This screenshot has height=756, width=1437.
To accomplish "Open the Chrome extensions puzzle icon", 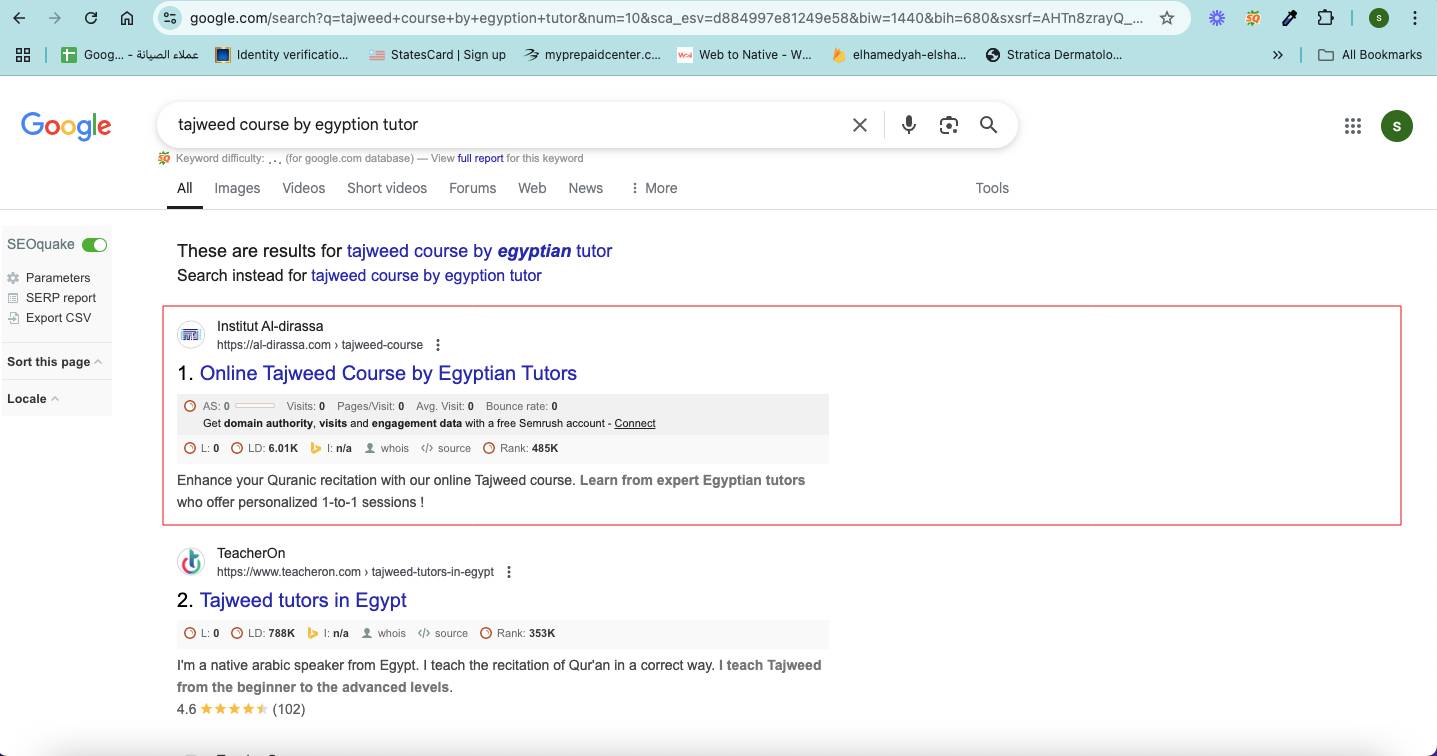I will [1325, 18].
